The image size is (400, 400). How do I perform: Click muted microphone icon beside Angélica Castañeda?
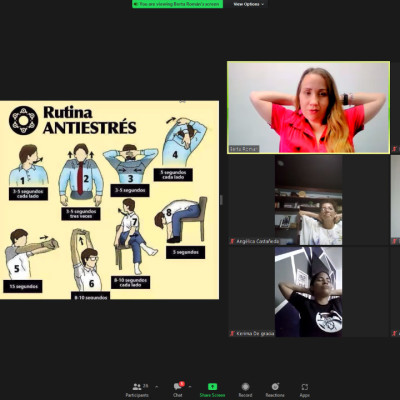tap(232, 241)
